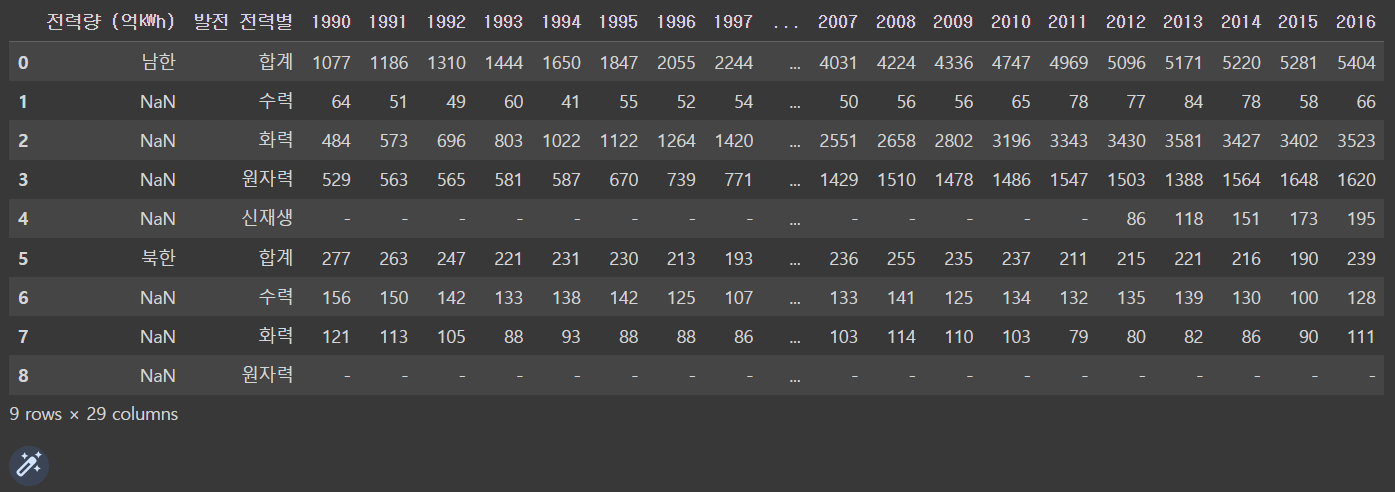Select value 3523 in the 2016 column
Screen dimensions: 1395x492
click(1356, 141)
